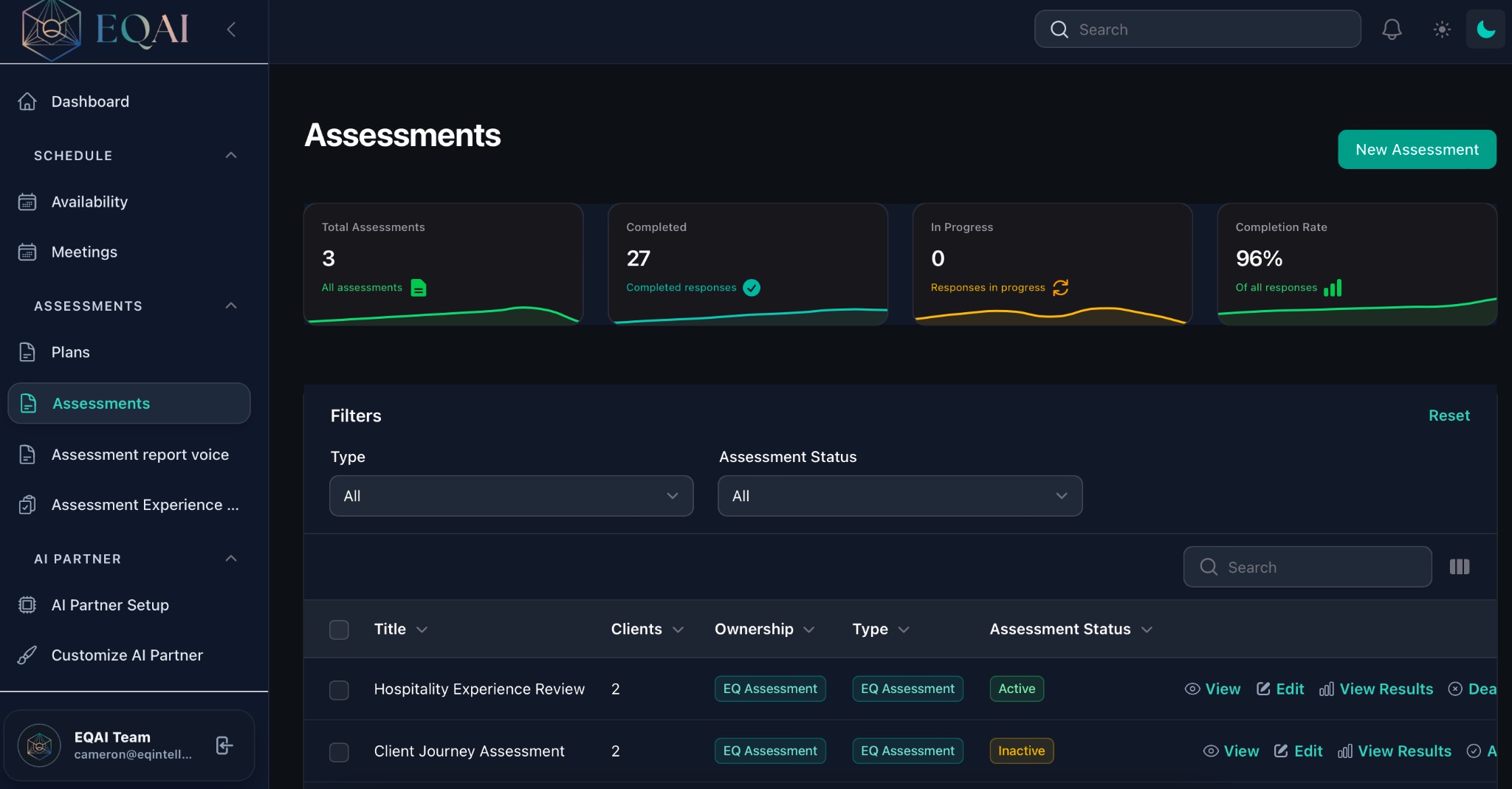
Task: Switch to light mode sun icon
Action: tap(1441, 30)
